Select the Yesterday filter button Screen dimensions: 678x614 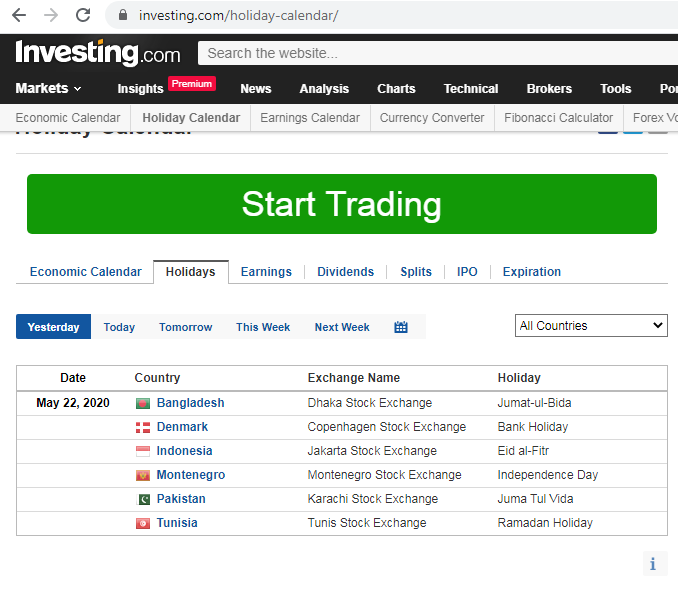[54, 327]
